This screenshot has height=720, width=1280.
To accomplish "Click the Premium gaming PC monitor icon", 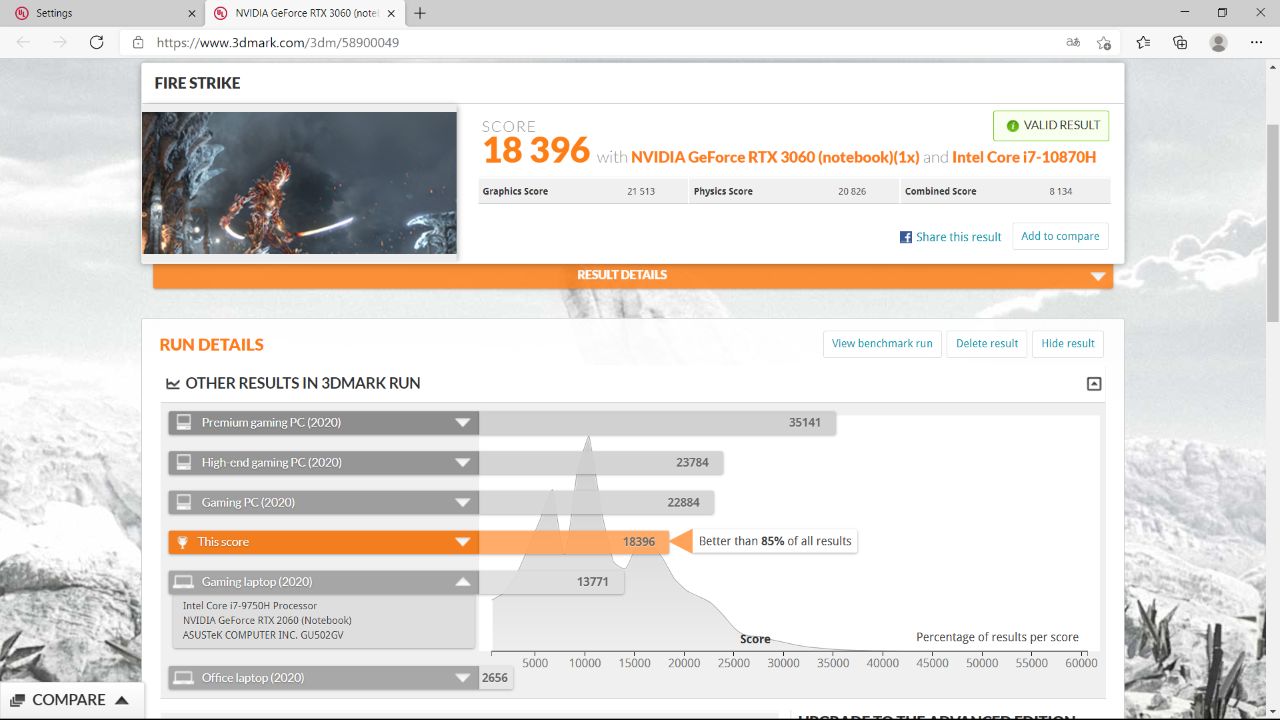I will [x=183, y=423].
